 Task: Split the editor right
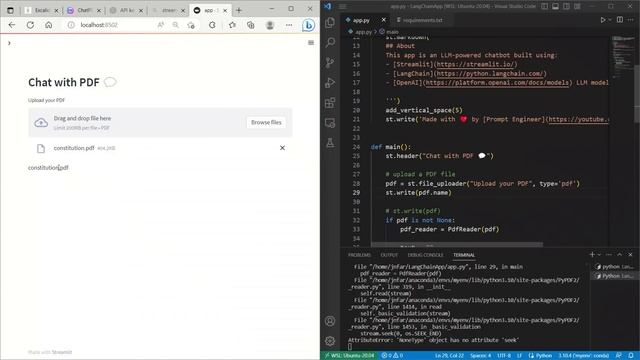(620, 20)
